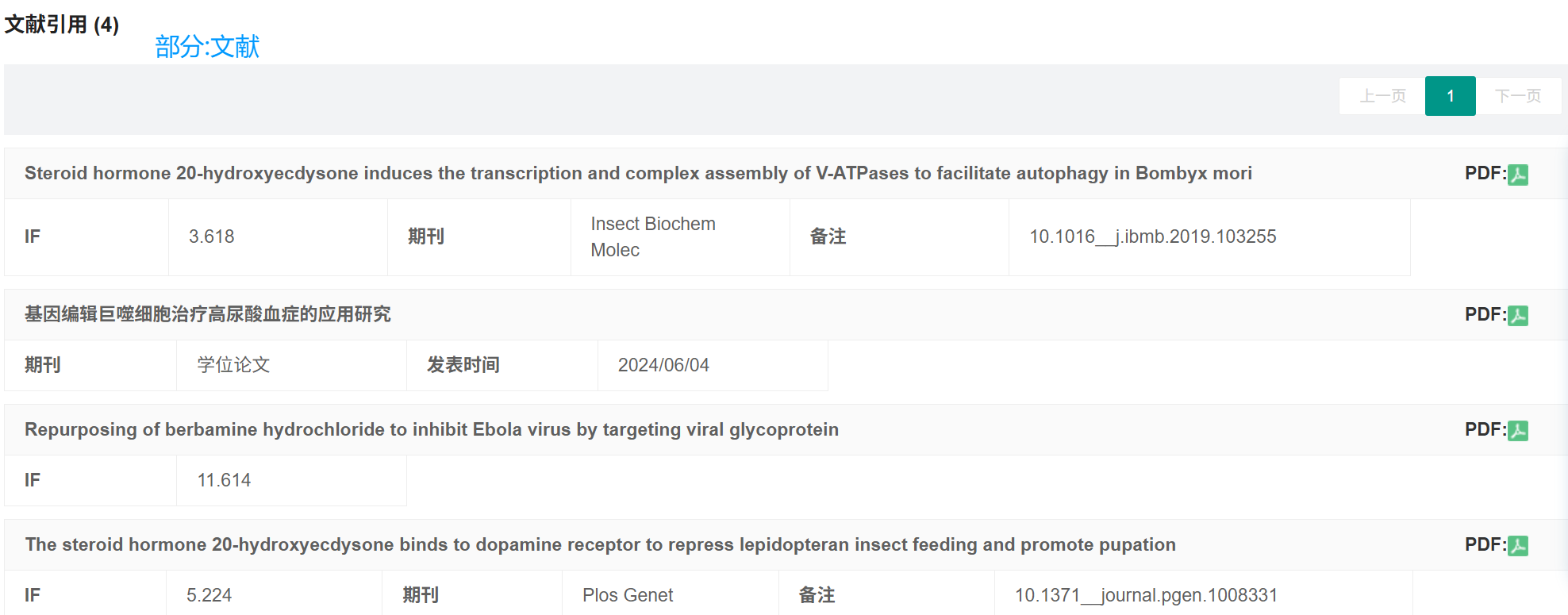Click the impact factor 11.614 value
The image size is (1568, 615).
click(x=224, y=480)
